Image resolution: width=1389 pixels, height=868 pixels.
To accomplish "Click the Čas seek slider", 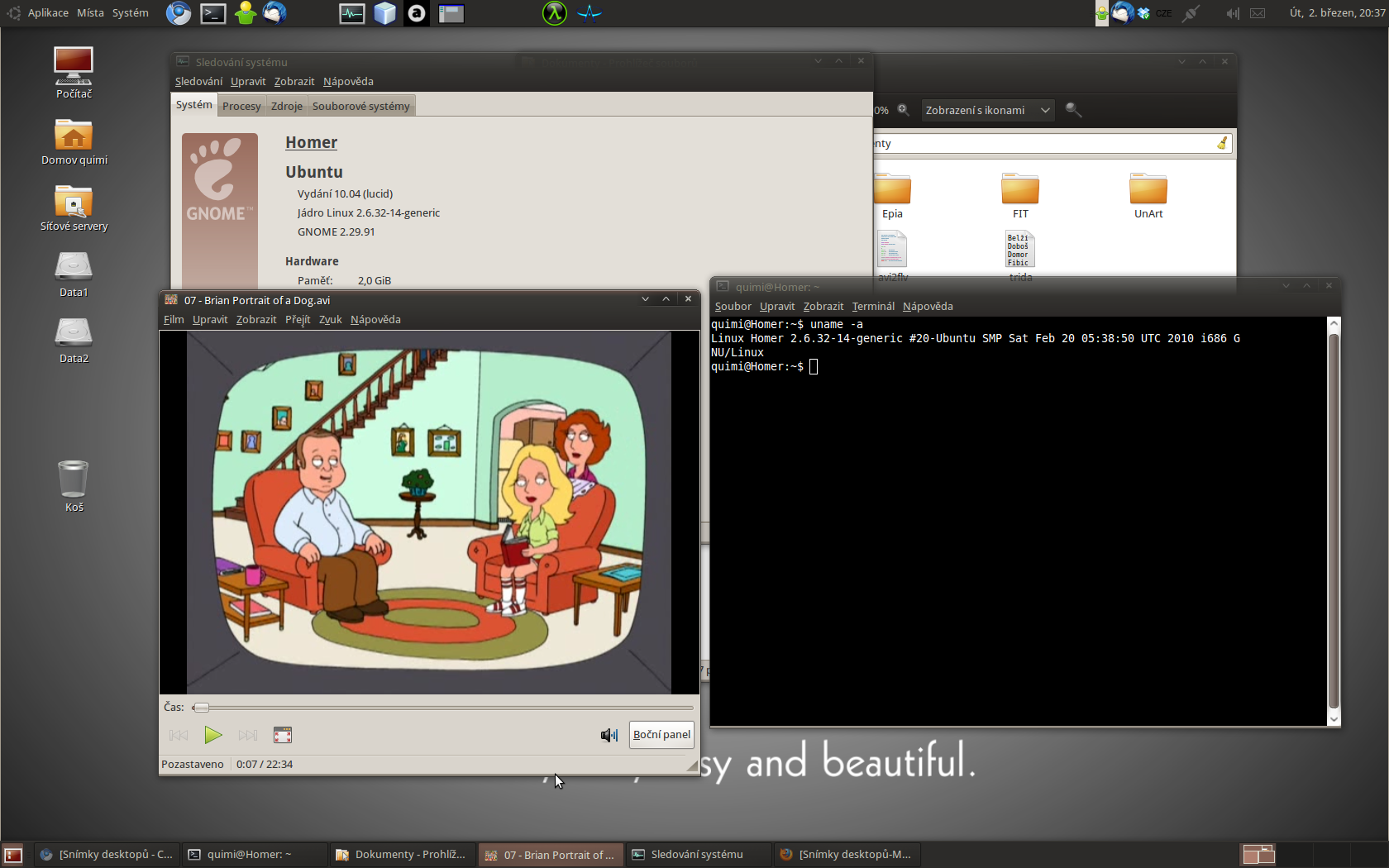I will coord(443,708).
